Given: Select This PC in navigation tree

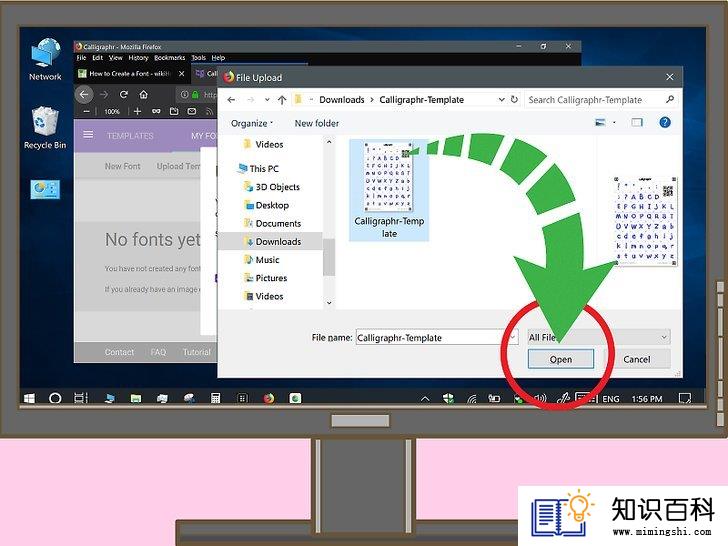Looking at the screenshot, I should coord(258,169).
